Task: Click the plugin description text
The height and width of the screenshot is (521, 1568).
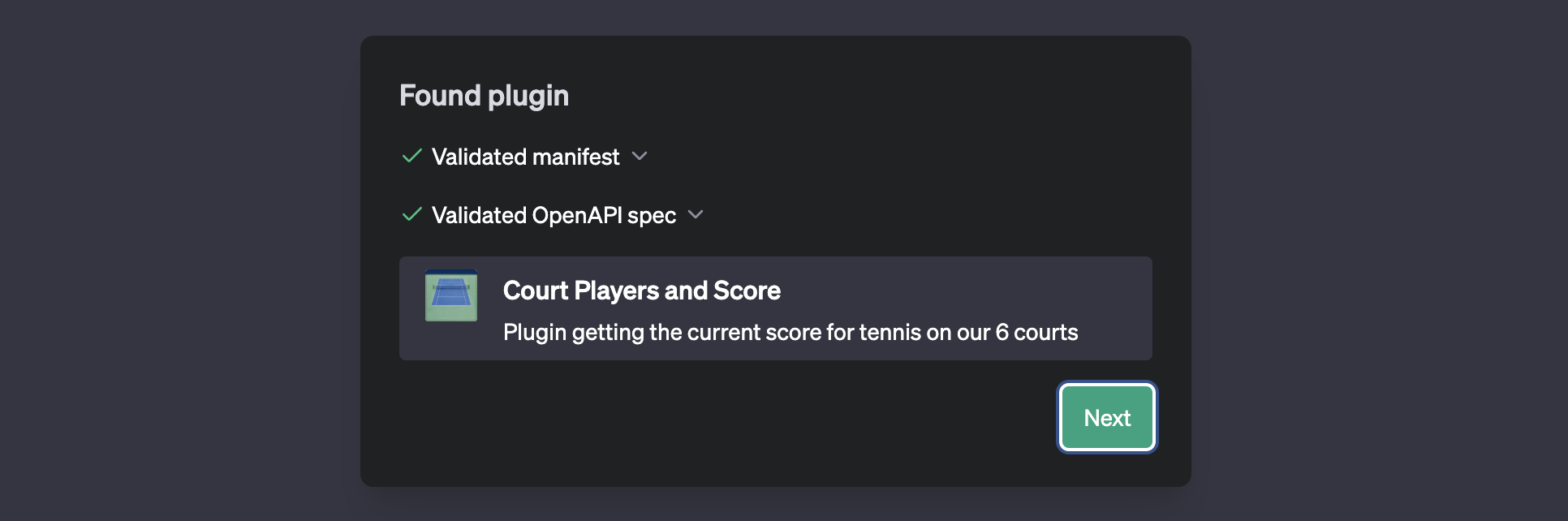Action: (790, 332)
